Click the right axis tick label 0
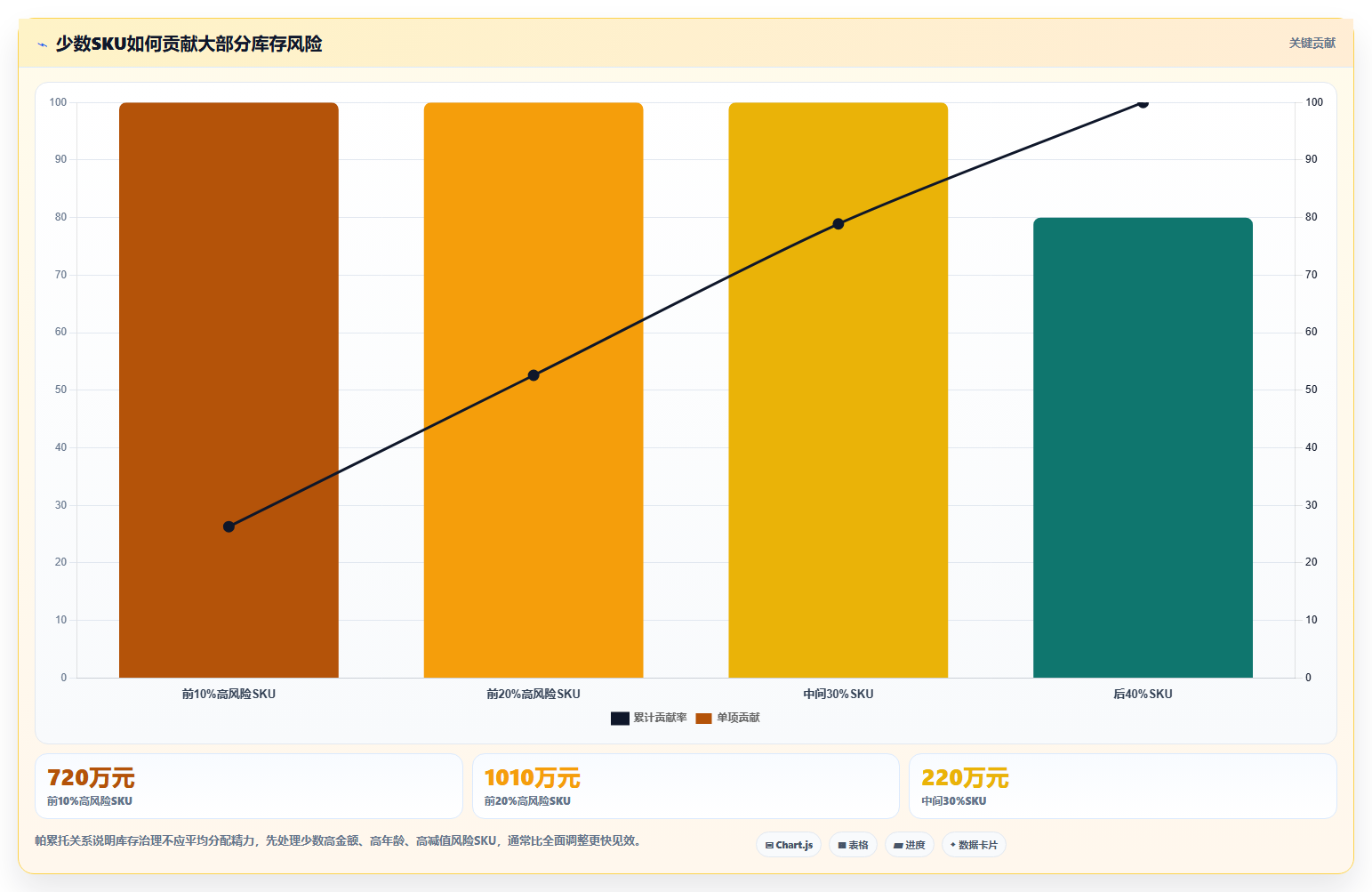Image resolution: width=1372 pixels, height=892 pixels. click(x=1308, y=678)
